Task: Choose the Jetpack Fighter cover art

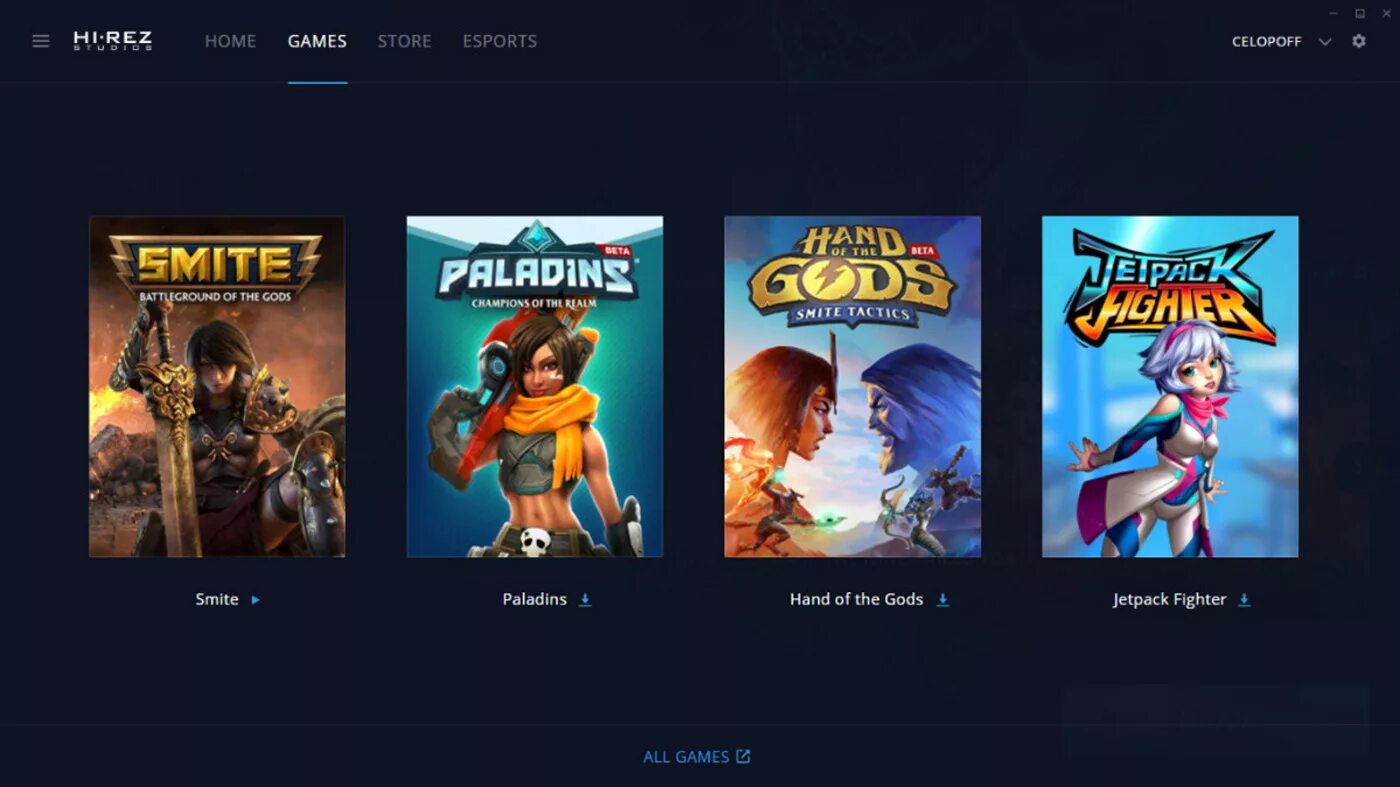Action: (1170, 386)
